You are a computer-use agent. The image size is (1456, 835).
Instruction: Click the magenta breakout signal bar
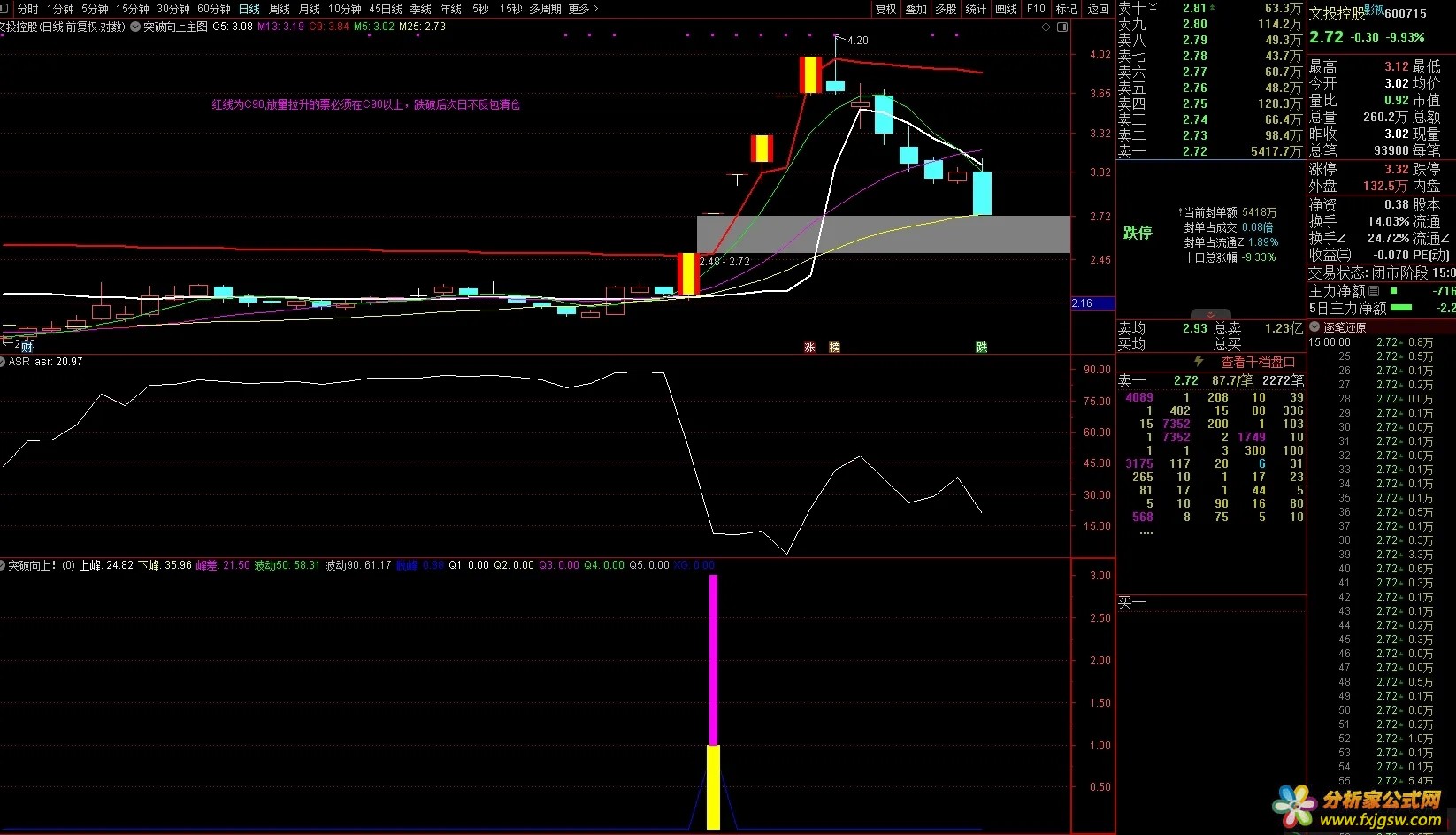[x=713, y=659]
